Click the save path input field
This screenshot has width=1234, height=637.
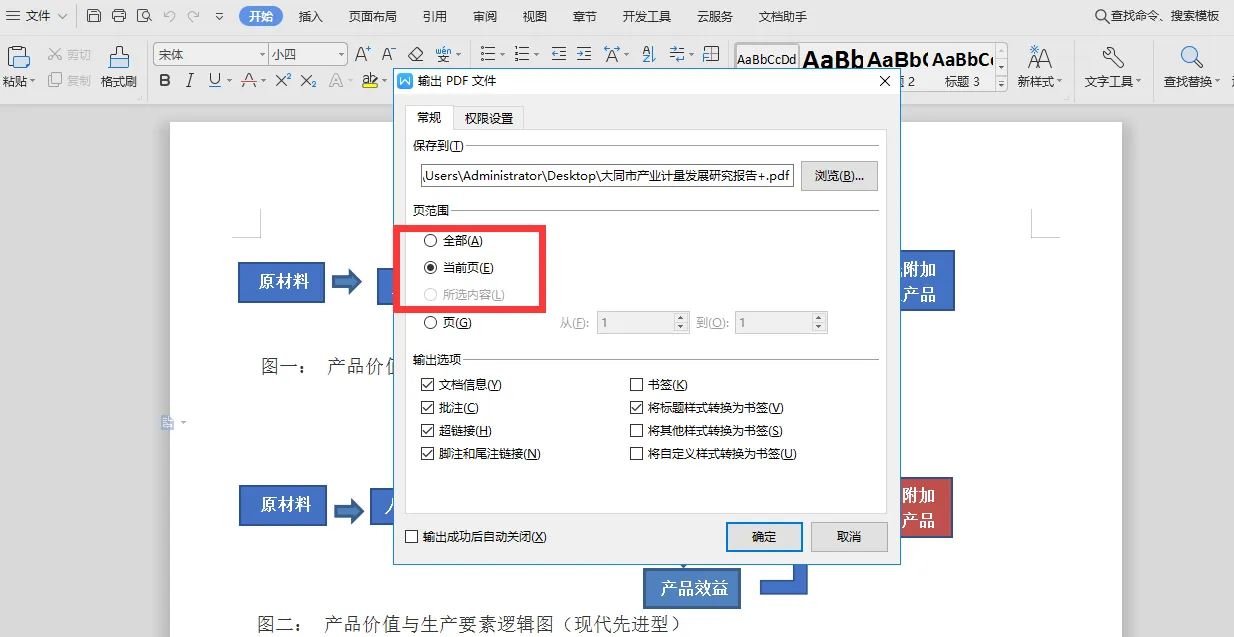pyautogui.click(x=607, y=176)
